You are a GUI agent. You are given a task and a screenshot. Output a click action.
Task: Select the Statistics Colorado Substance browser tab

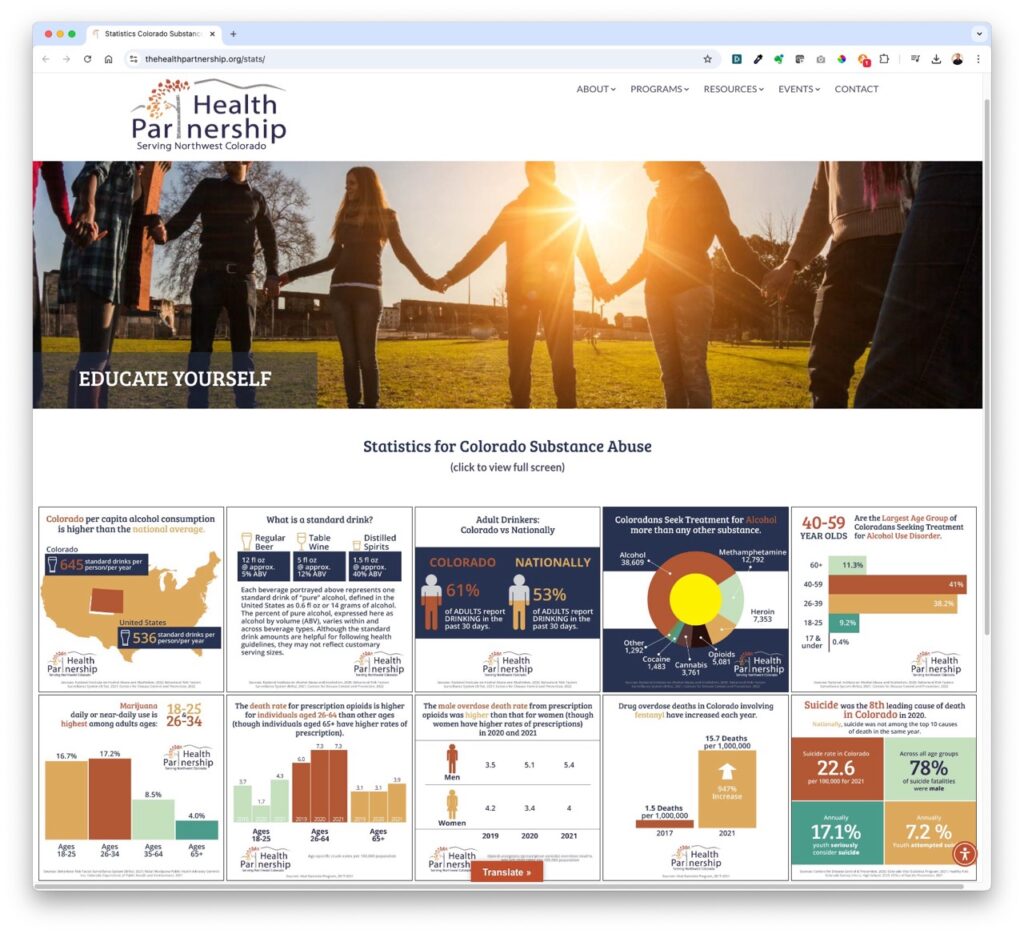coord(154,34)
